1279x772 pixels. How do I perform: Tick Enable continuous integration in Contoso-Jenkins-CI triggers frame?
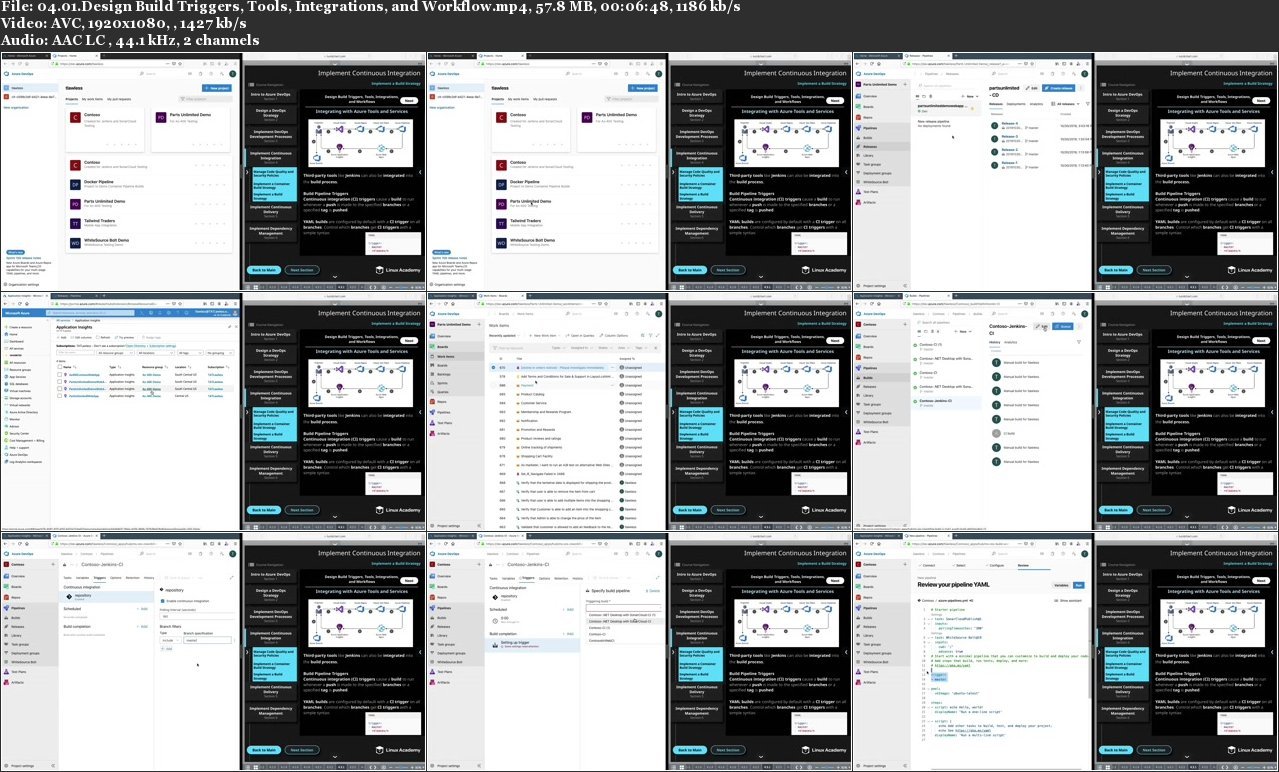[x=163, y=601]
